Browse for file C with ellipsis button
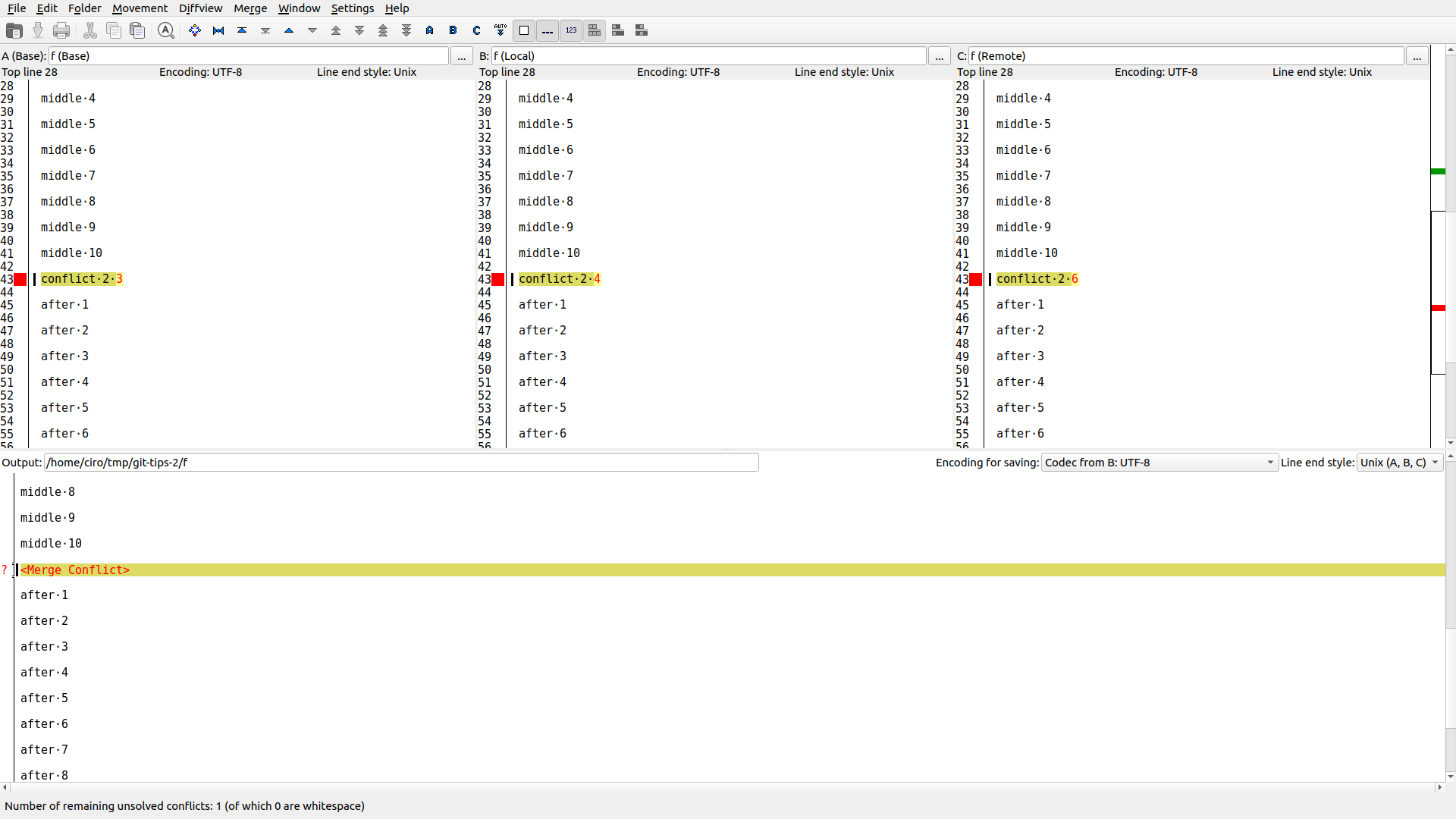 coord(1417,56)
